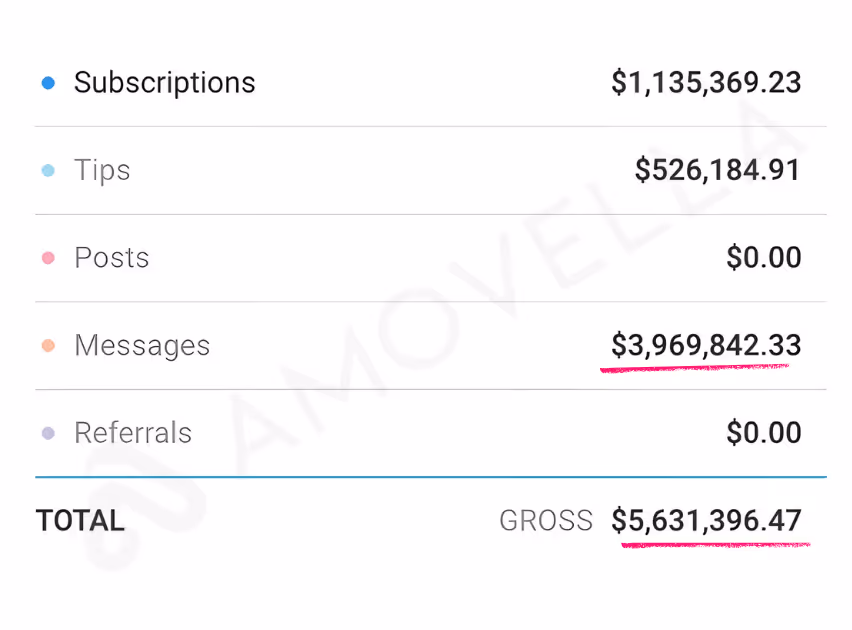Click the GROSS label
The image size is (852, 630).
point(546,520)
